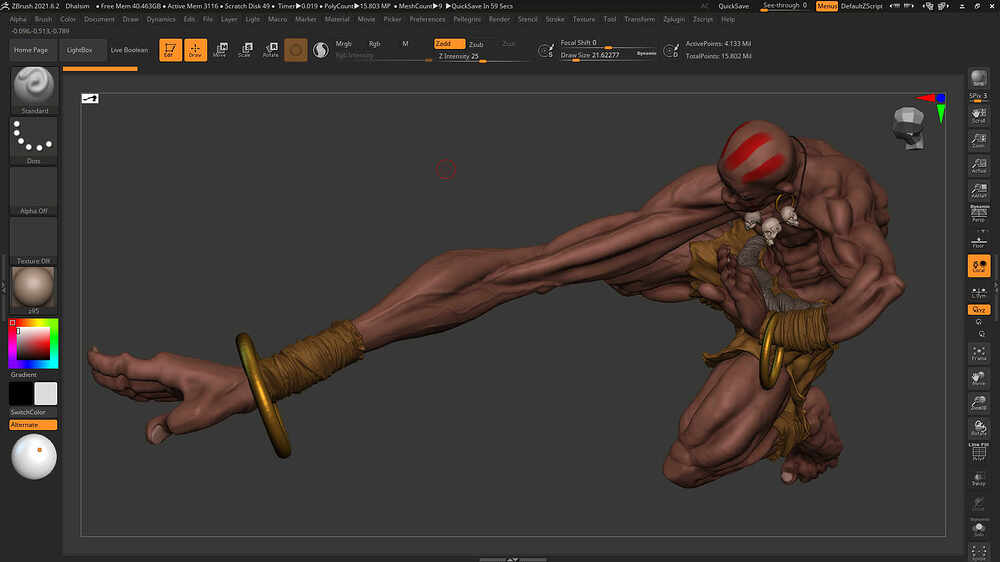Open the Dots stroke type picker
This screenshot has width=1000, height=562.
point(34,141)
